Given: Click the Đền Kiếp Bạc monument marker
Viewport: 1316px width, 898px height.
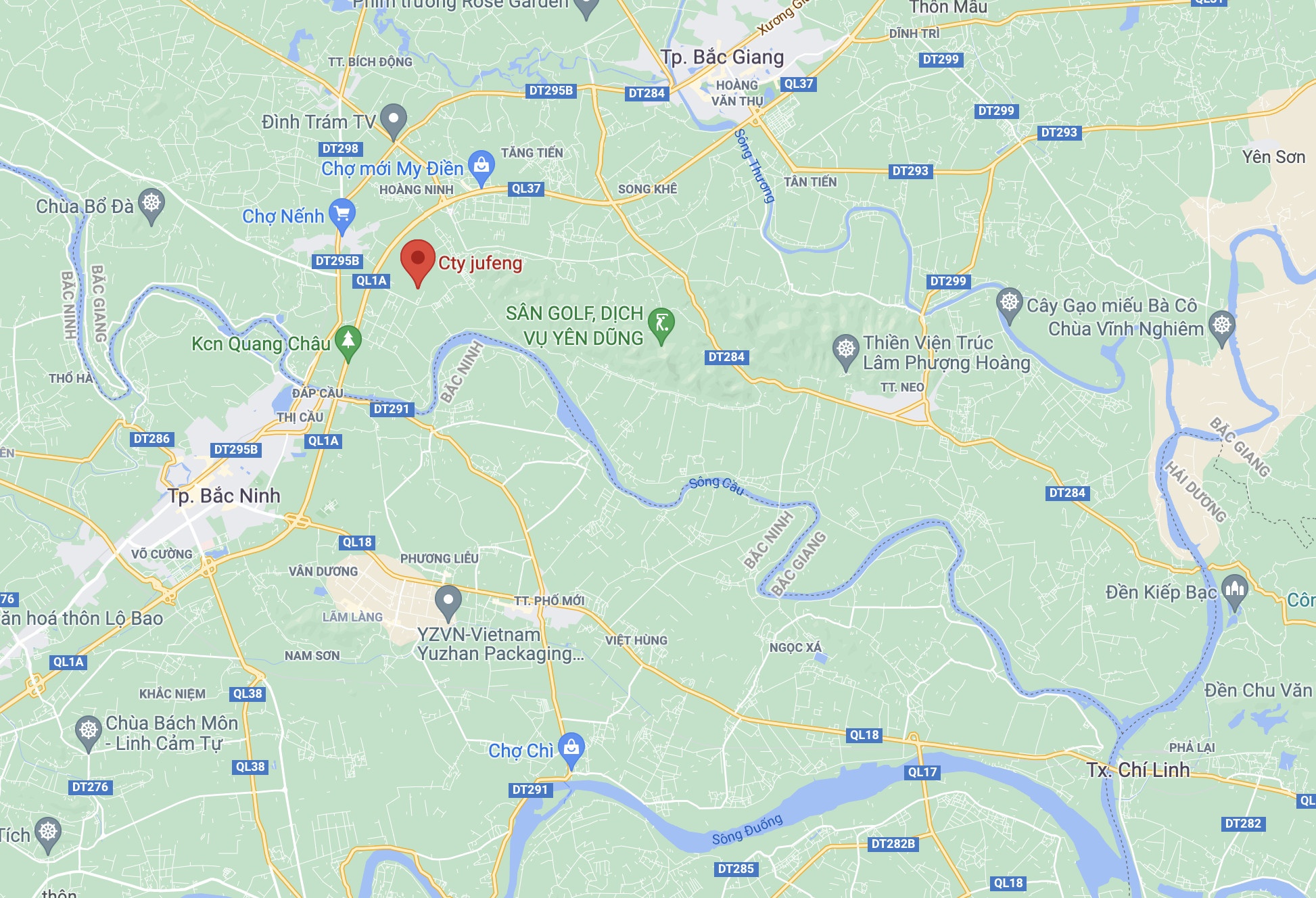Looking at the screenshot, I should point(1234,592).
